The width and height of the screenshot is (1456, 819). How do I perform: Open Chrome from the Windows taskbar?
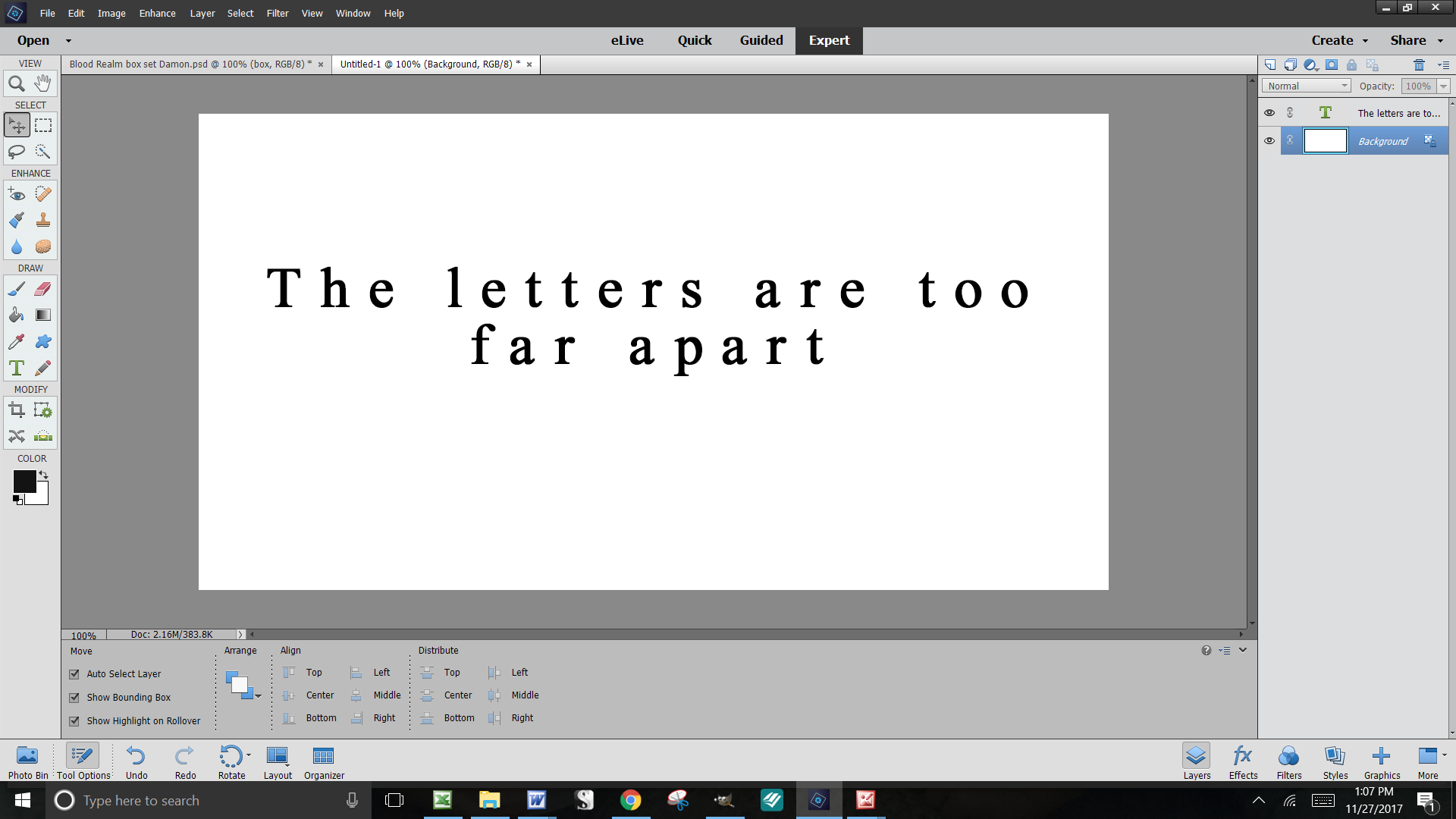coord(630,800)
